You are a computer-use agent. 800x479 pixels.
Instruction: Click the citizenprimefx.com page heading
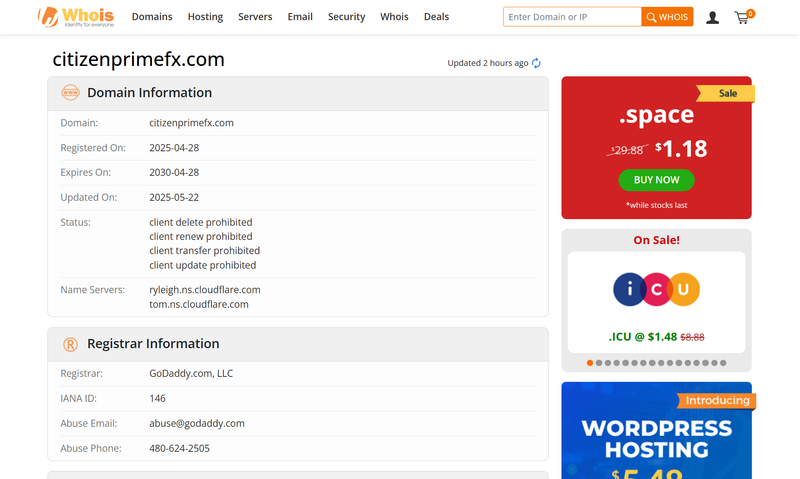click(x=138, y=60)
